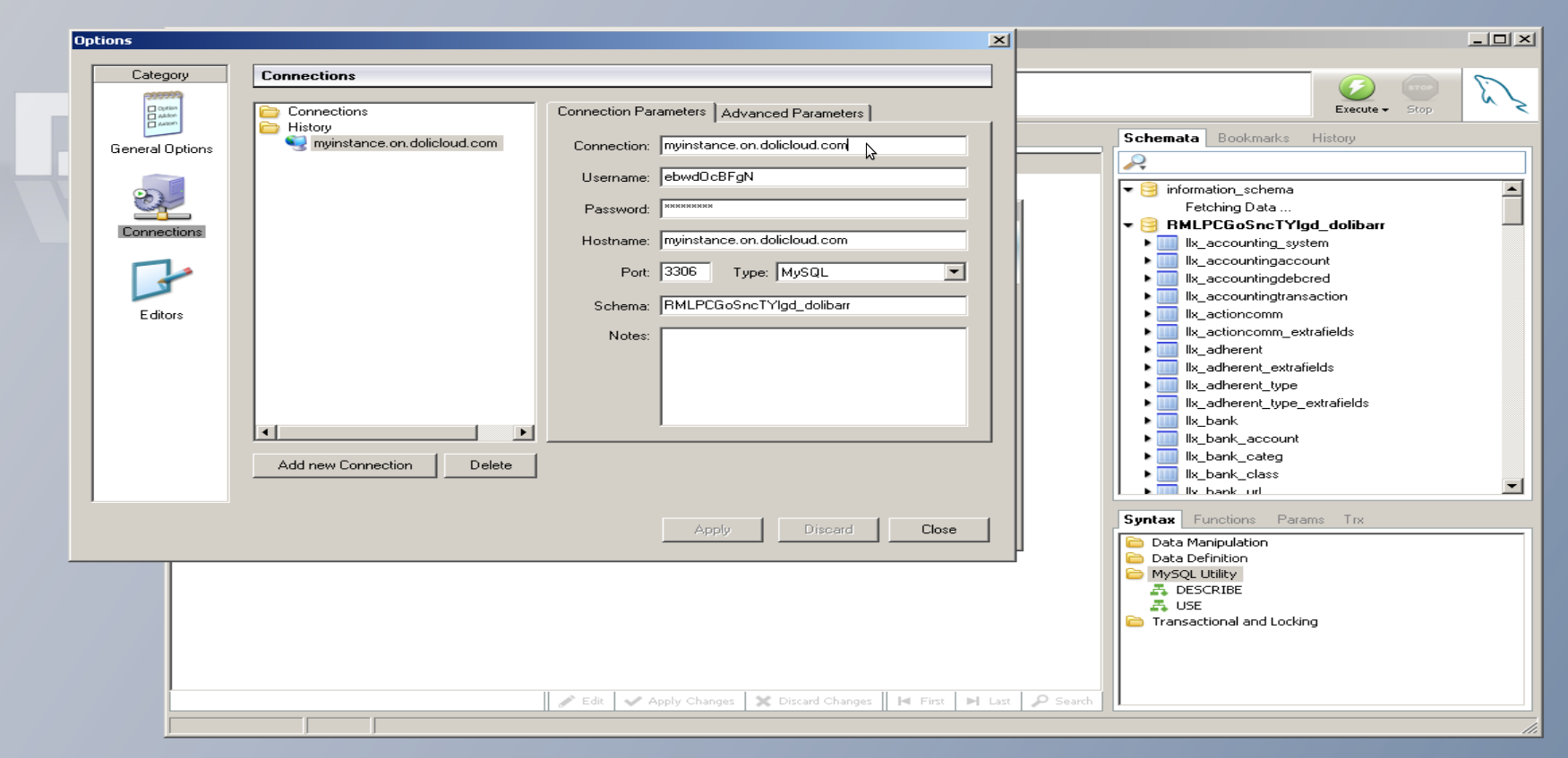Viewport: 1568px width, 758px height.
Task: Open the Type dropdown showing MySQL
Action: tap(954, 272)
